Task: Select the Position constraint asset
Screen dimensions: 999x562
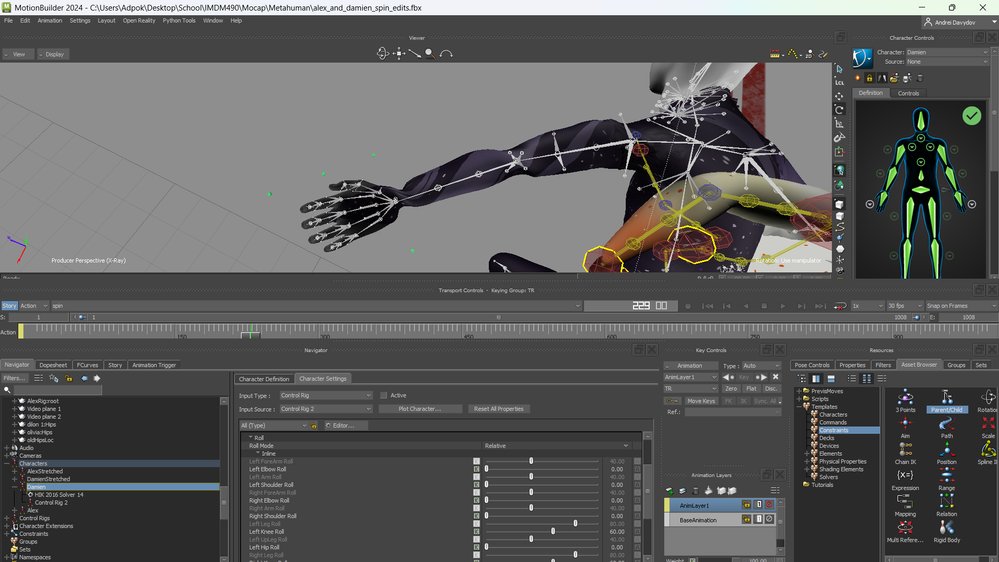Action: (x=947, y=454)
